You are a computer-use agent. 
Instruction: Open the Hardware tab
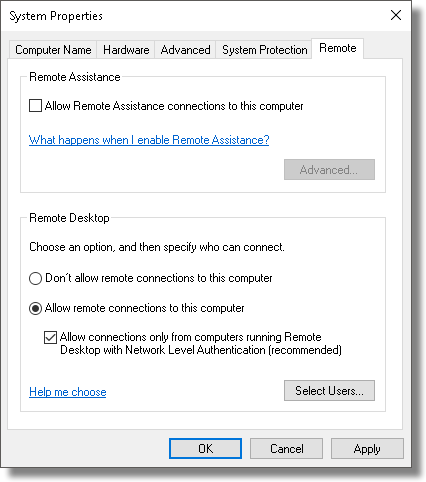click(x=126, y=50)
